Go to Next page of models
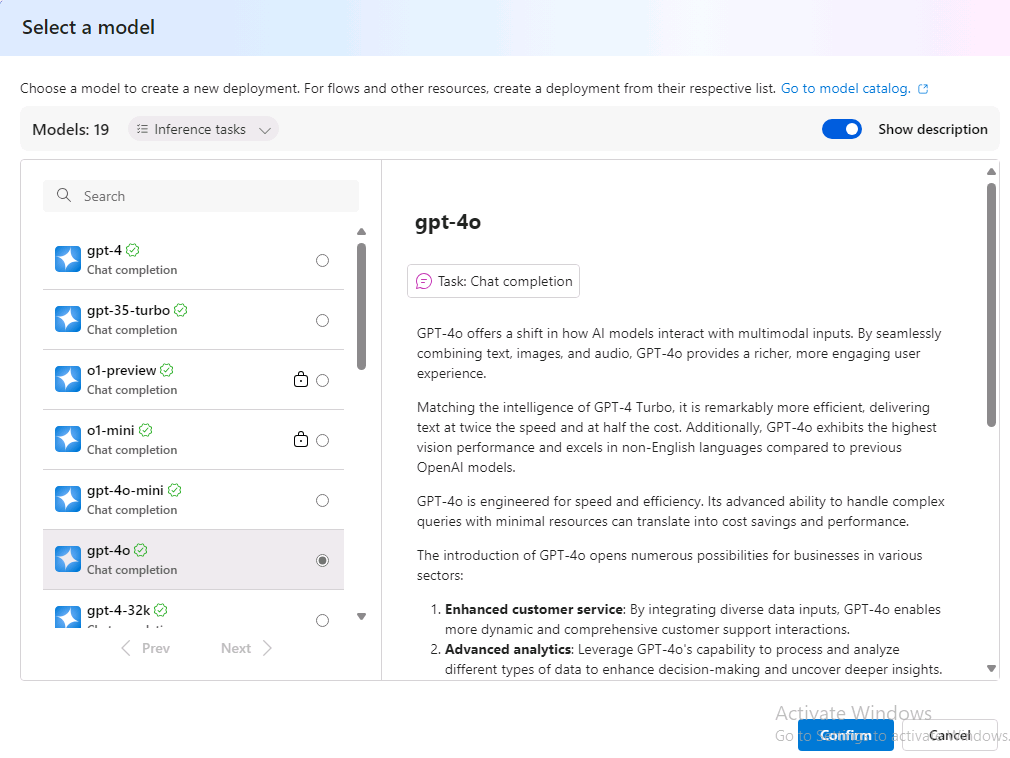The width and height of the screenshot is (1010, 758). (x=246, y=648)
